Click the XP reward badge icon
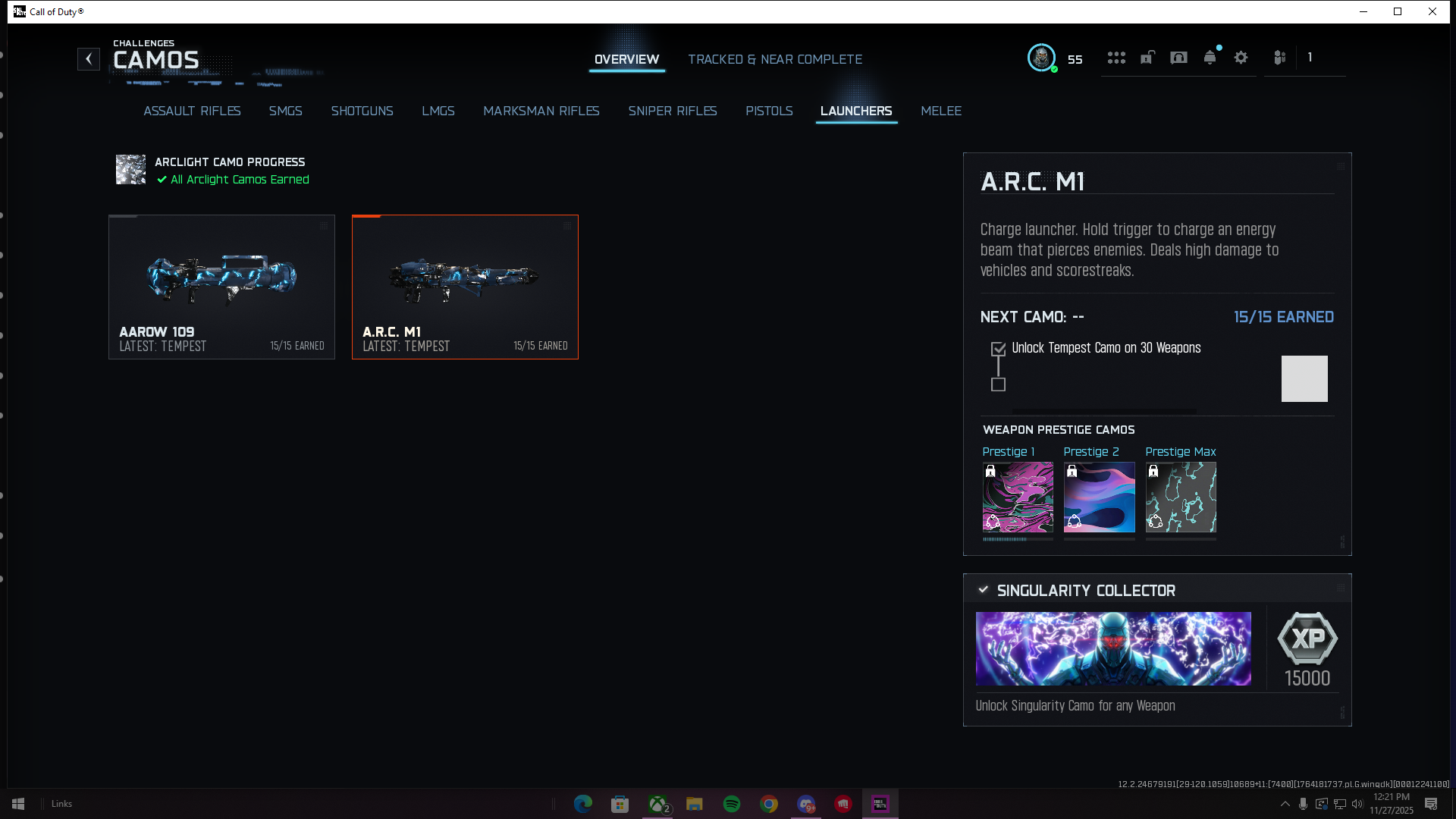This screenshot has width=1456, height=819. [x=1307, y=639]
